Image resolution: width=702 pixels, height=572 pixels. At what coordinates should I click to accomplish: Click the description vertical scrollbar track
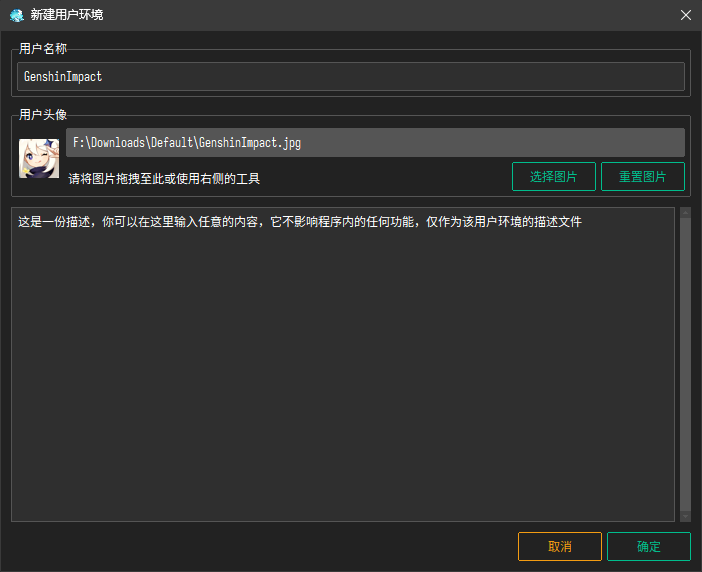coord(685,364)
